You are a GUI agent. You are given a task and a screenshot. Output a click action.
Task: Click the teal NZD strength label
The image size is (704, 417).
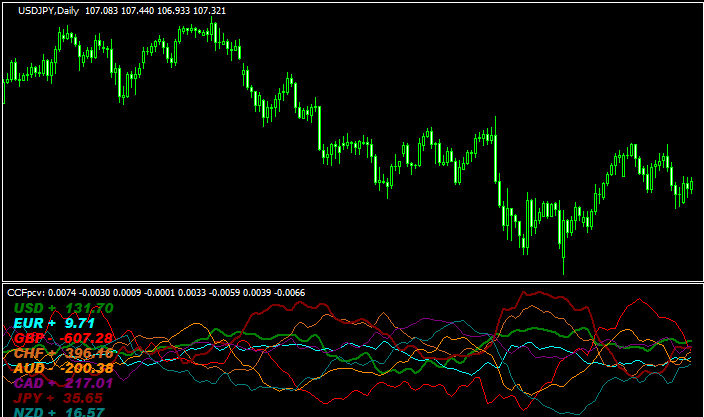pos(34,412)
